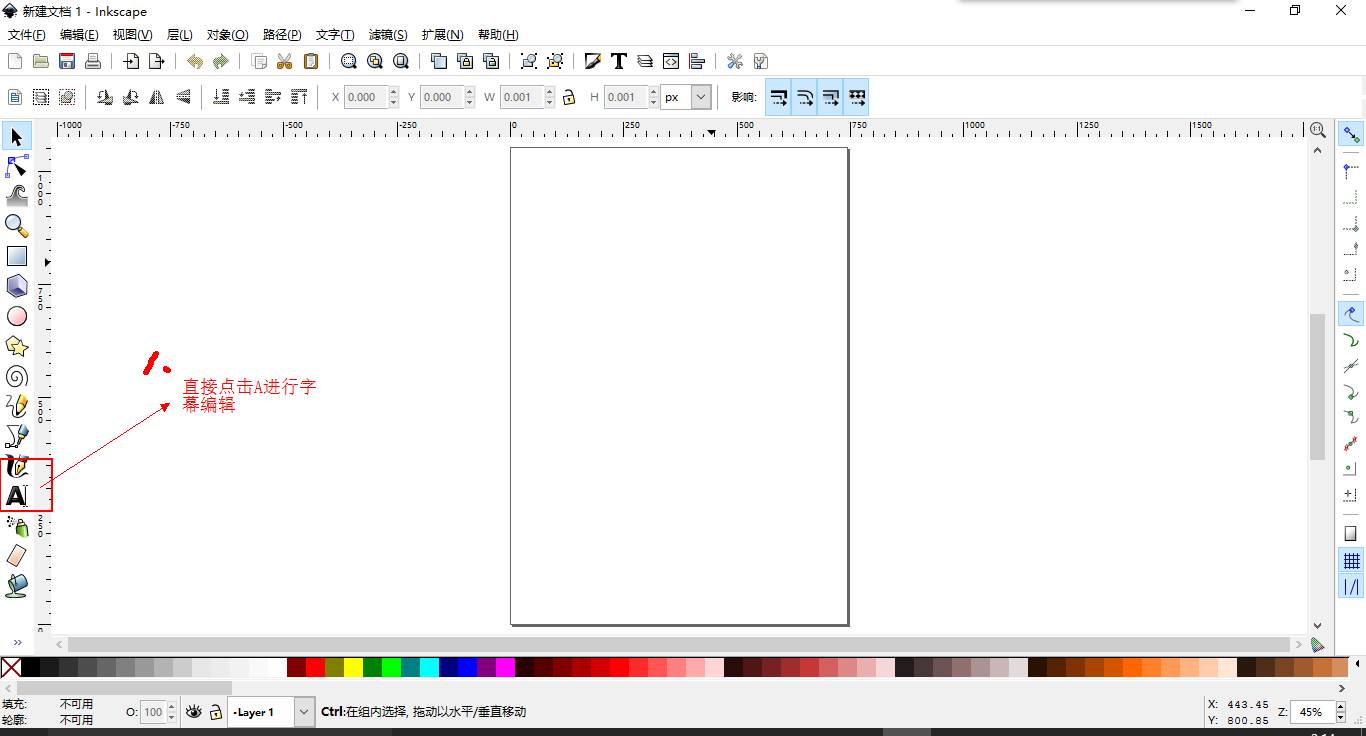The width and height of the screenshot is (1366, 736).
Task: Click the X position stepper arrows
Action: [x=393, y=97]
